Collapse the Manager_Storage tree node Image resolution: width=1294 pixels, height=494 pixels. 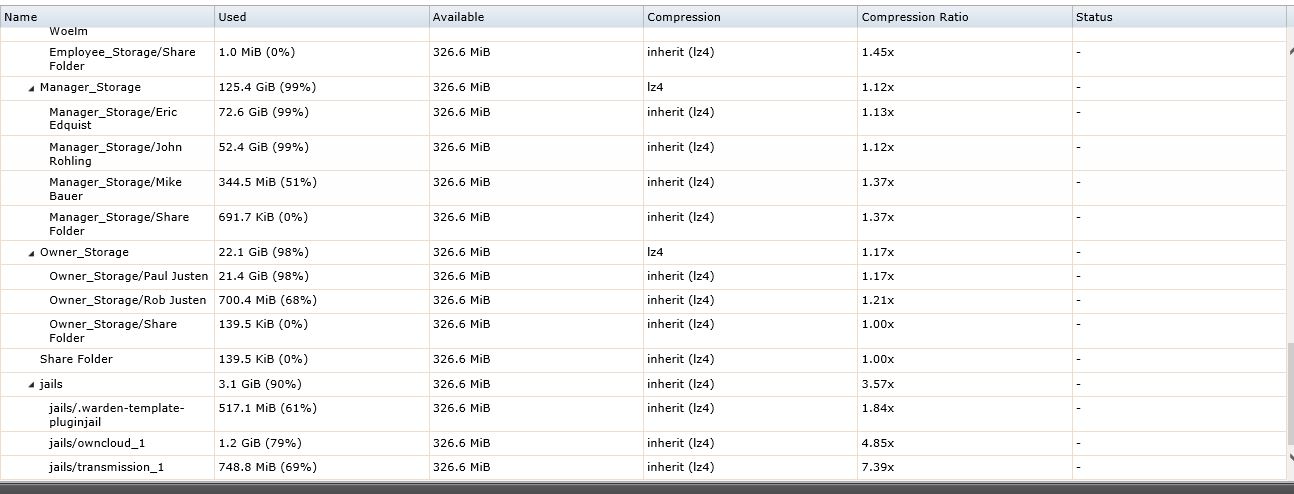31,88
